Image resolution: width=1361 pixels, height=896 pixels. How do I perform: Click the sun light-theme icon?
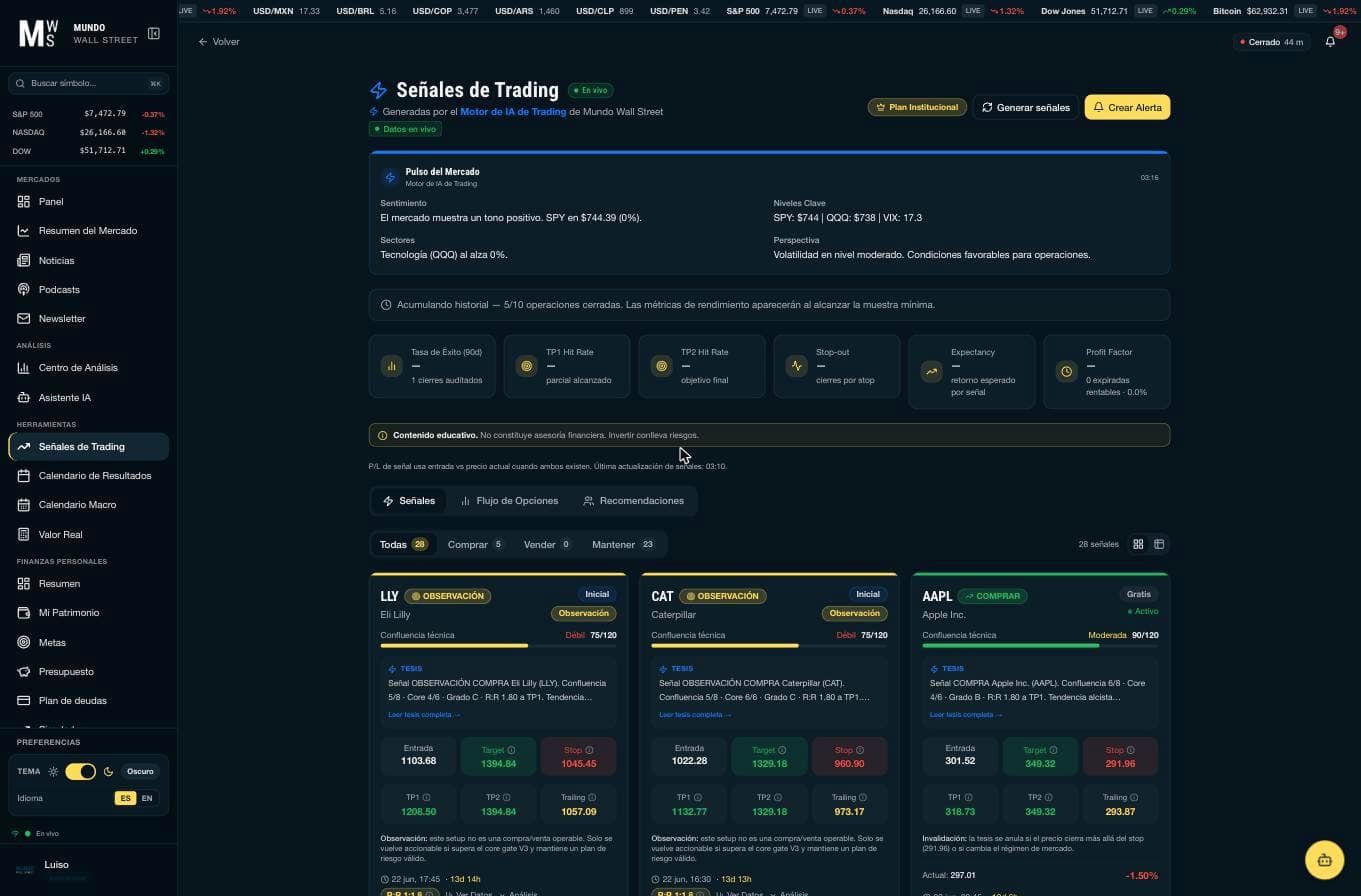[53, 772]
